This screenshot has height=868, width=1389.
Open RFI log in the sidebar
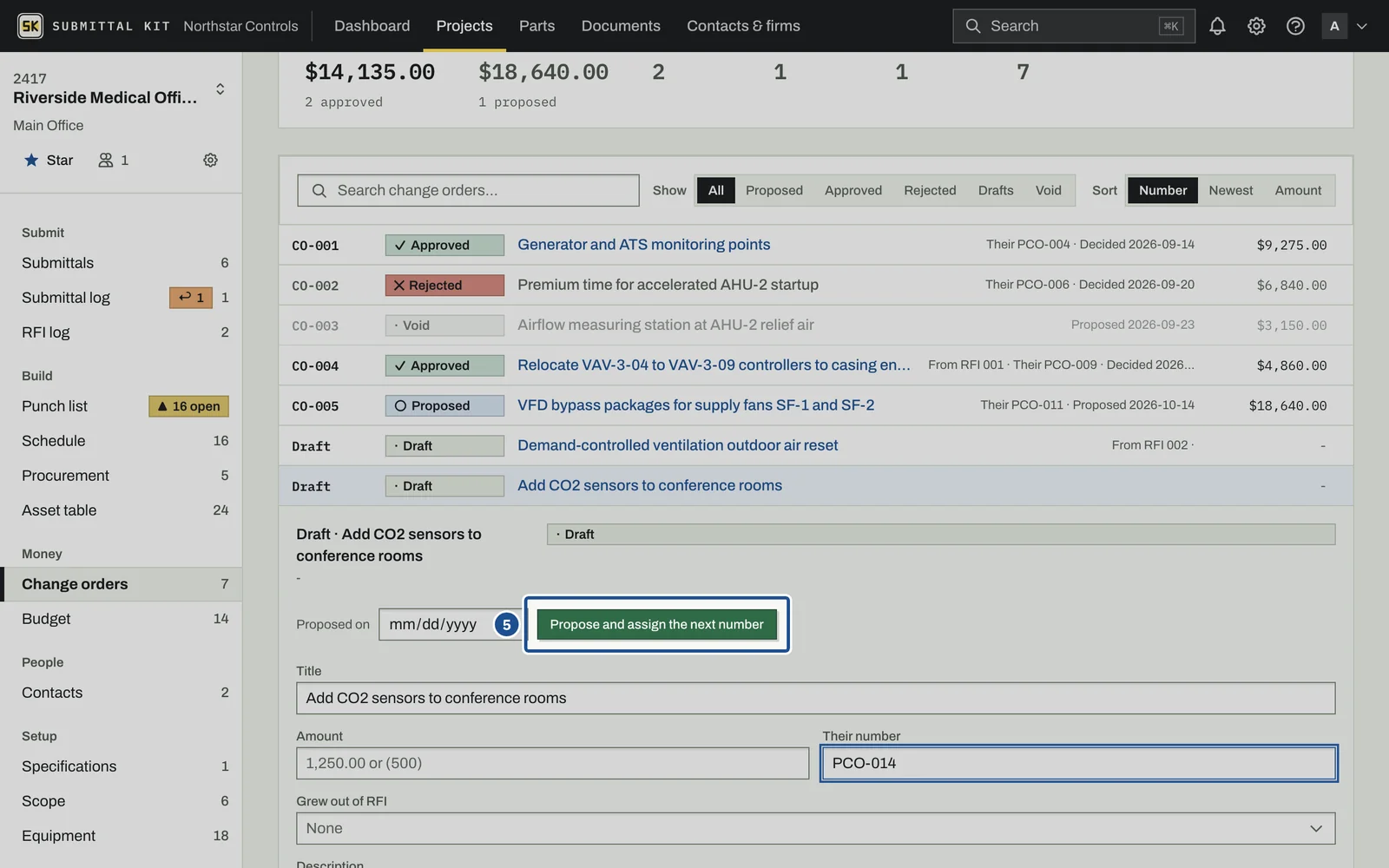[122, 332]
